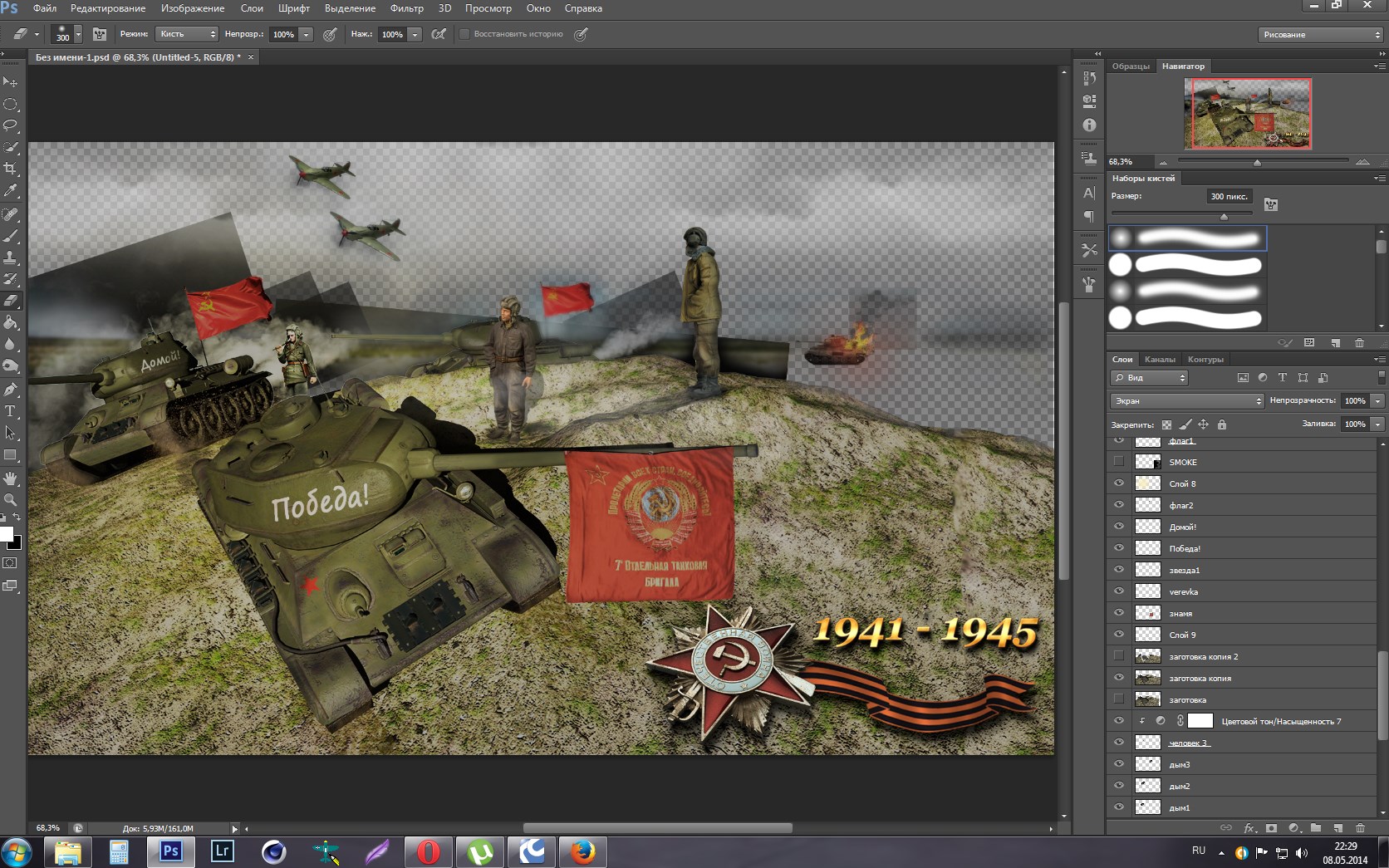Open the layer fill (Заливка) arrow

(1377, 424)
